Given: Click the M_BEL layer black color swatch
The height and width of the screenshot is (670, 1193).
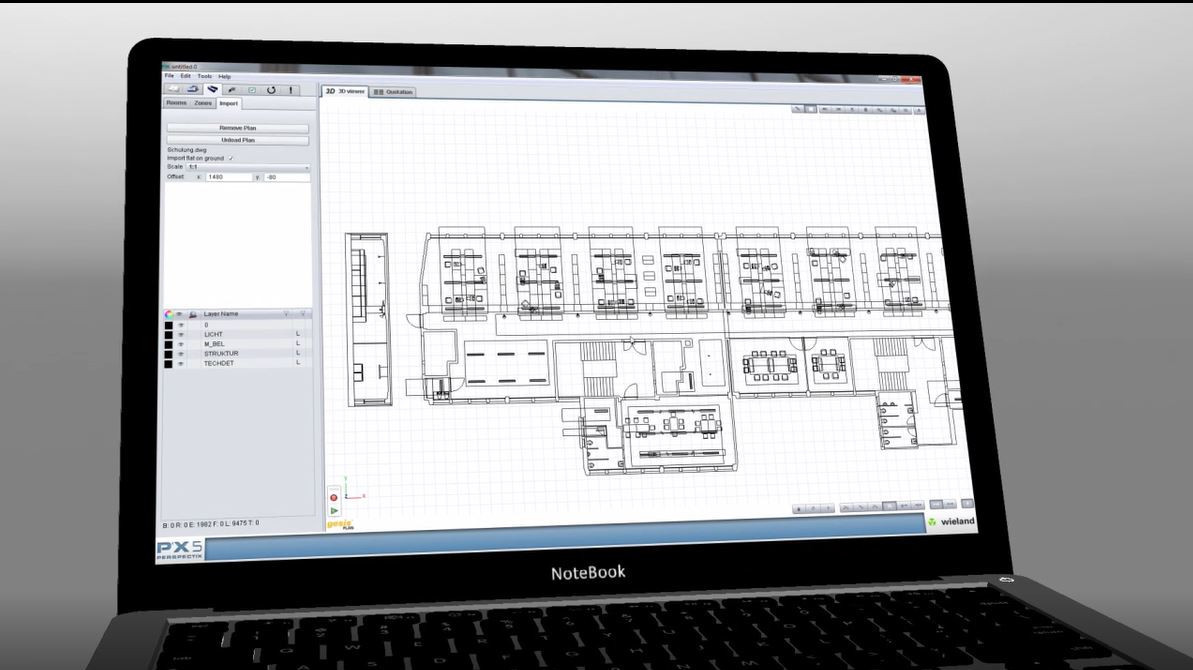Looking at the screenshot, I should click(168, 344).
